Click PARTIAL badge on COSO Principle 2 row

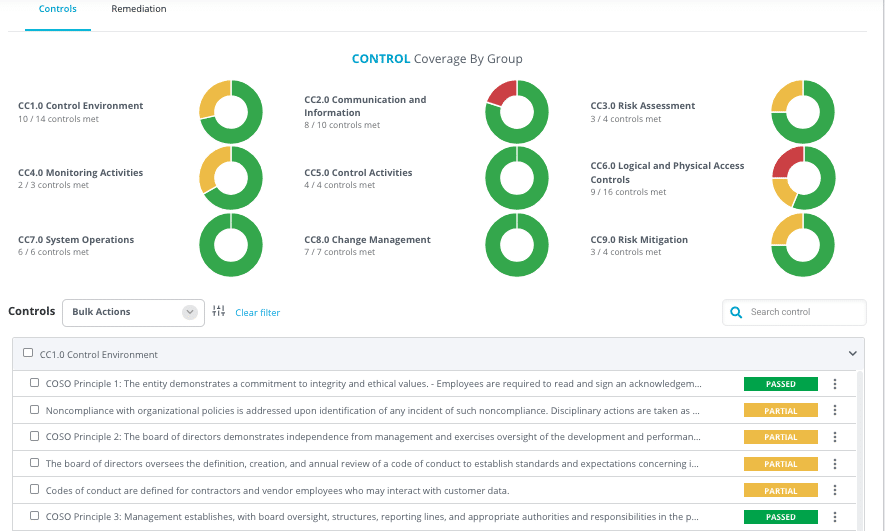[x=781, y=437]
